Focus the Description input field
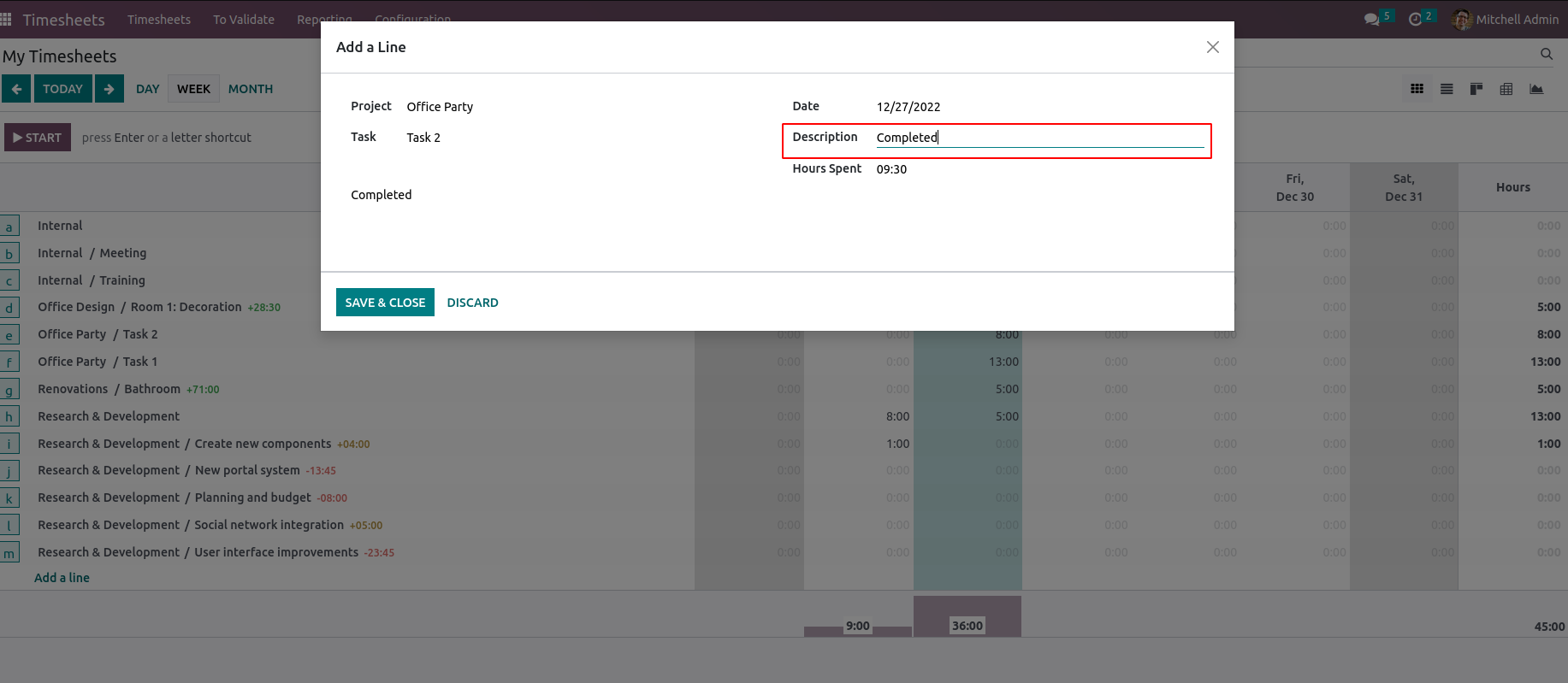1568x683 pixels. 1039,138
